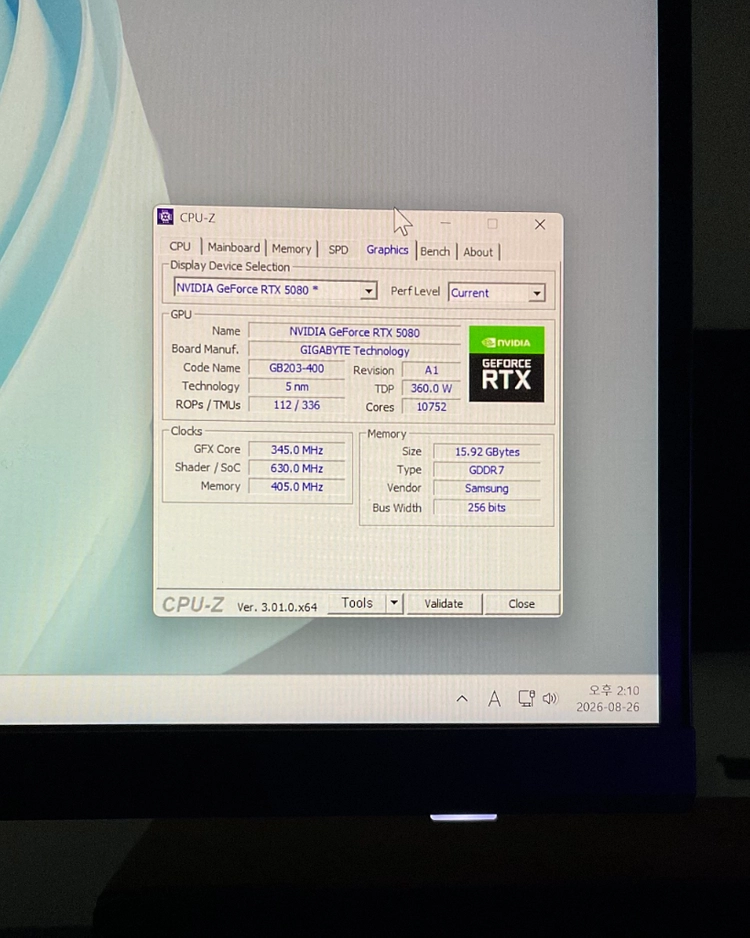Open the volume speaker tray icon

(550, 698)
